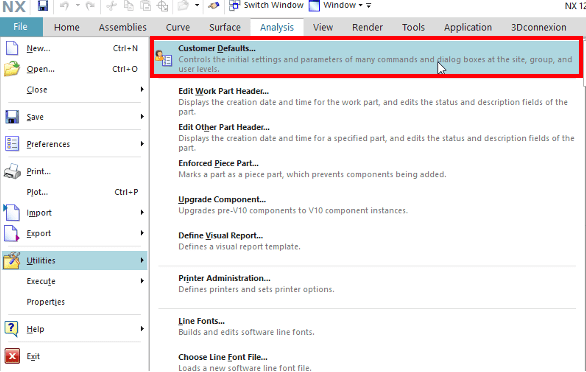Select the Analysis ribbon tab
The height and width of the screenshot is (372, 586).
277,27
